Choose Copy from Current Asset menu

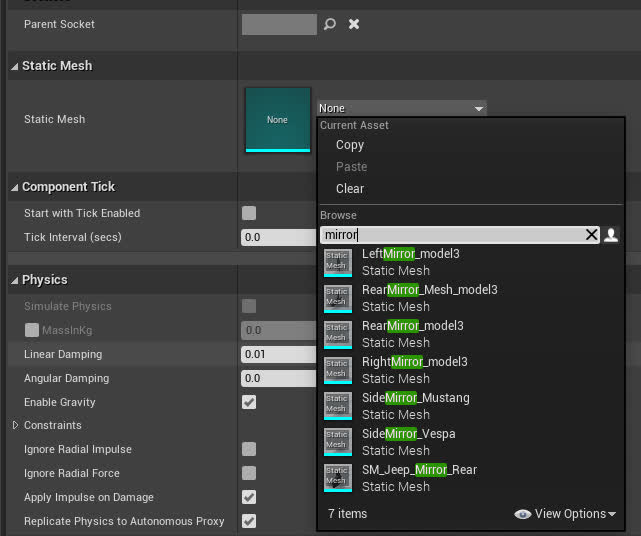pos(350,145)
